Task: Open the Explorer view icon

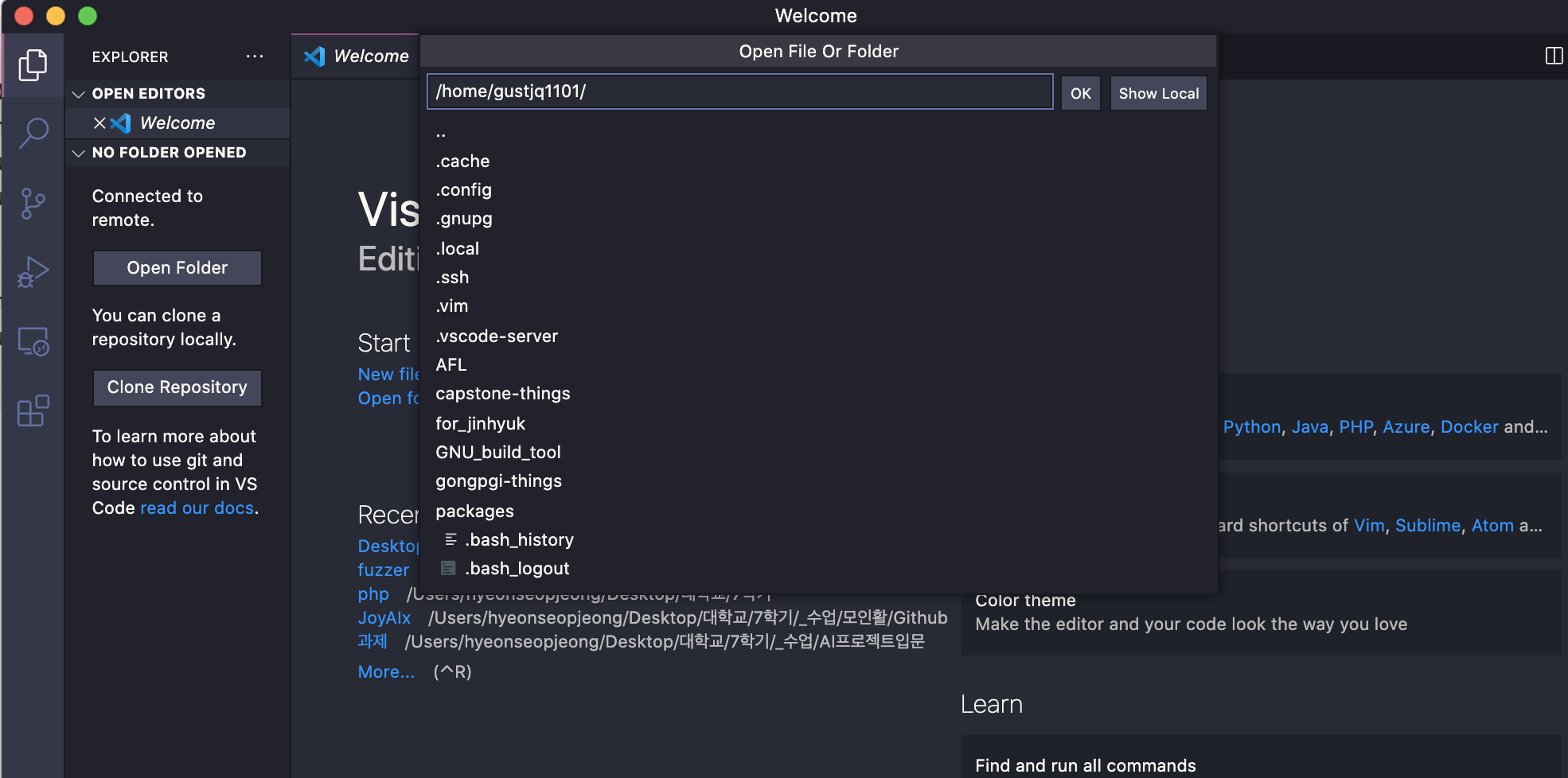Action: coord(33,64)
